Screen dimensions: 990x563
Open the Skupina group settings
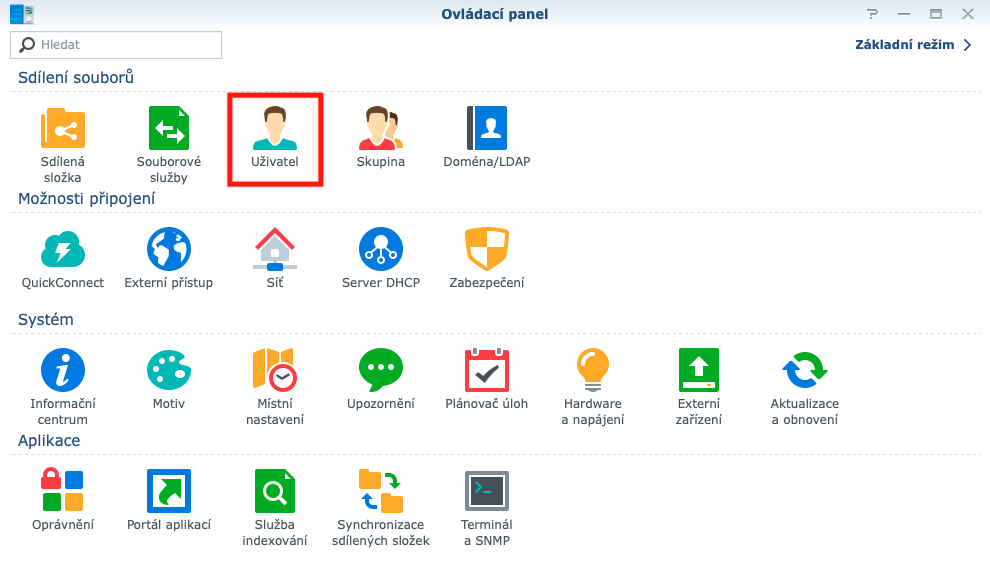(x=381, y=129)
